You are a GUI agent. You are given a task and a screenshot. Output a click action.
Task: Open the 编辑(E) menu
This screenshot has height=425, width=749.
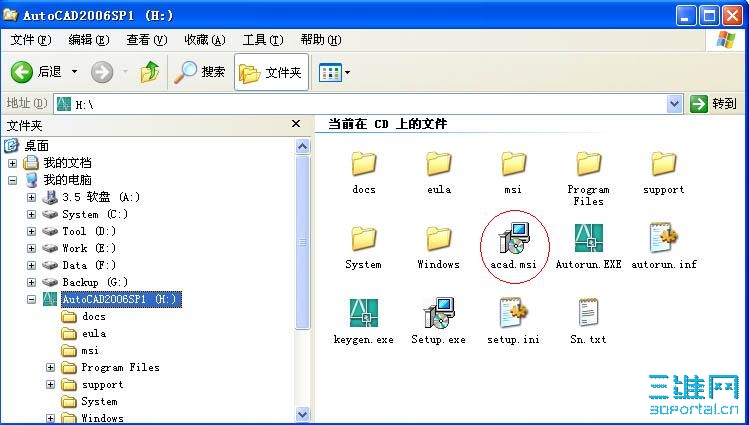click(89, 40)
